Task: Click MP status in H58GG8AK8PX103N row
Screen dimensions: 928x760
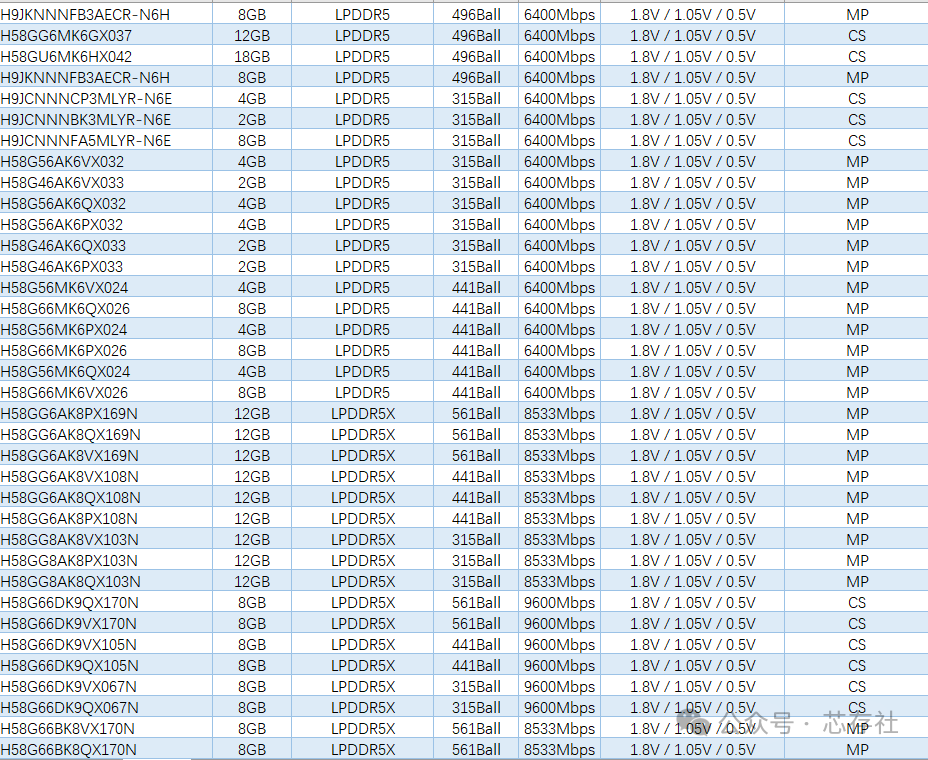Action: pos(858,561)
